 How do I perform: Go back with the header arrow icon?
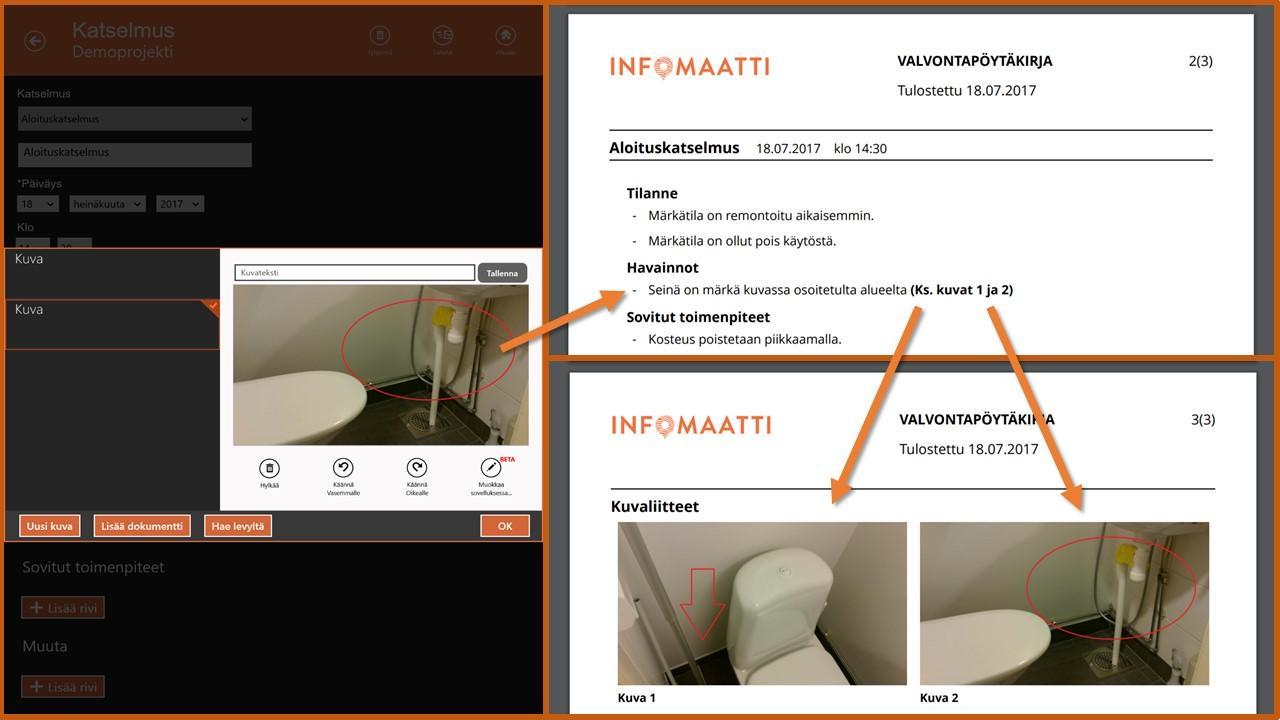pos(35,41)
